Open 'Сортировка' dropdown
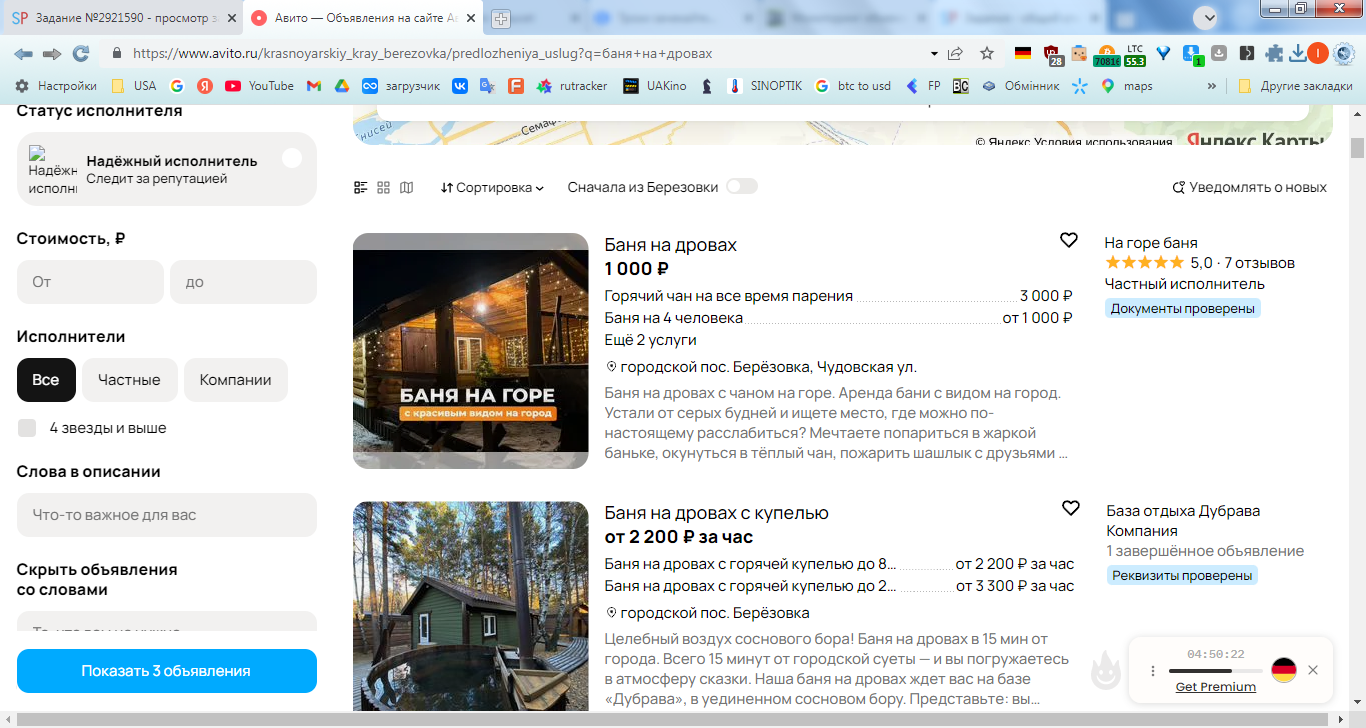This screenshot has height=728, width=1366. tap(492, 187)
